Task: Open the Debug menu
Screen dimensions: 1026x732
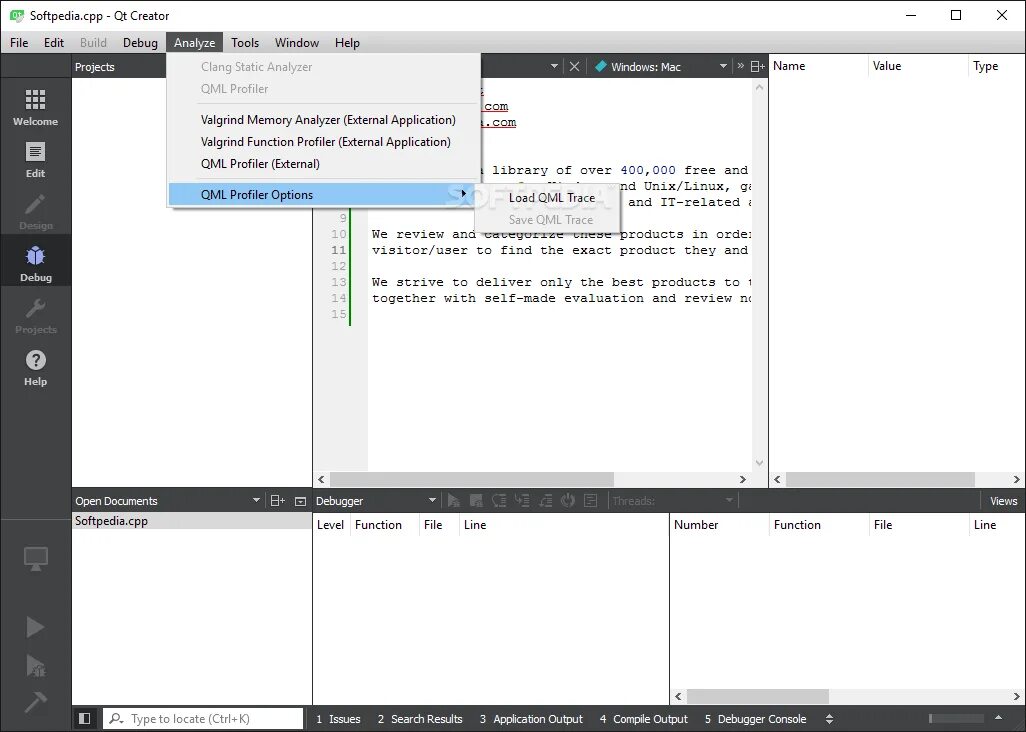Action: [x=140, y=43]
